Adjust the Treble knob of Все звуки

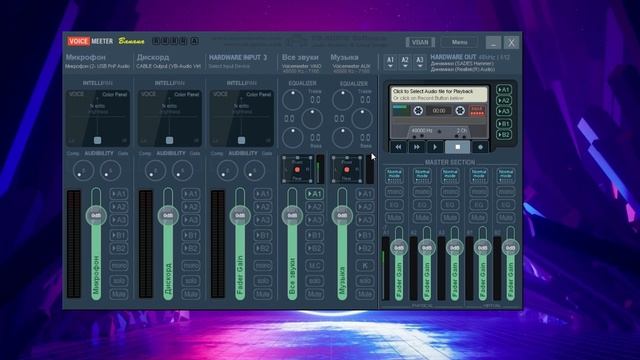coord(293,100)
